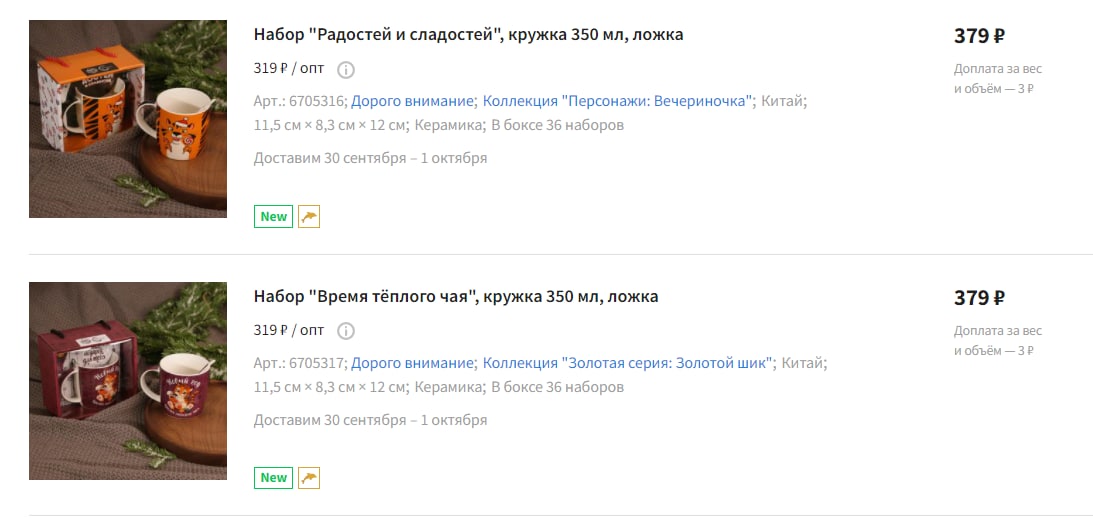Click 319 ₽ / опт price for Время тёплого чая set
Viewport: 1093px width, 519px height.
(289, 330)
